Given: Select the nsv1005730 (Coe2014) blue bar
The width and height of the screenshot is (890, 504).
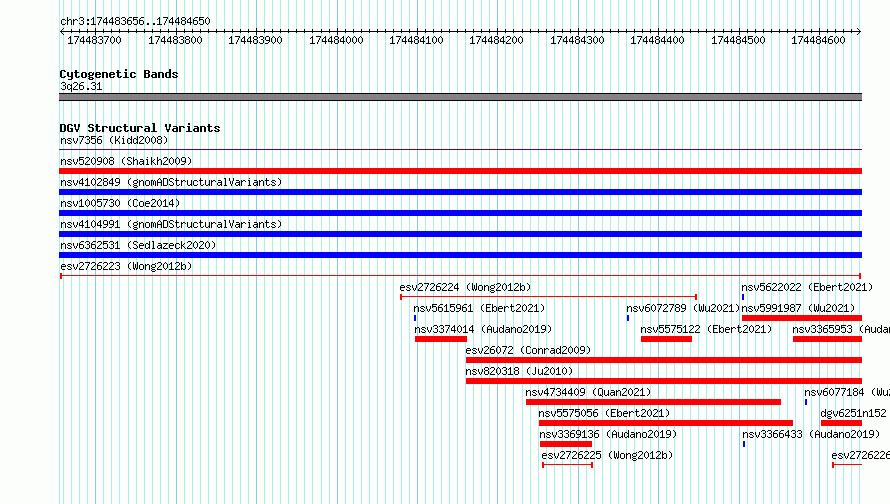Looking at the screenshot, I should pos(460,213).
